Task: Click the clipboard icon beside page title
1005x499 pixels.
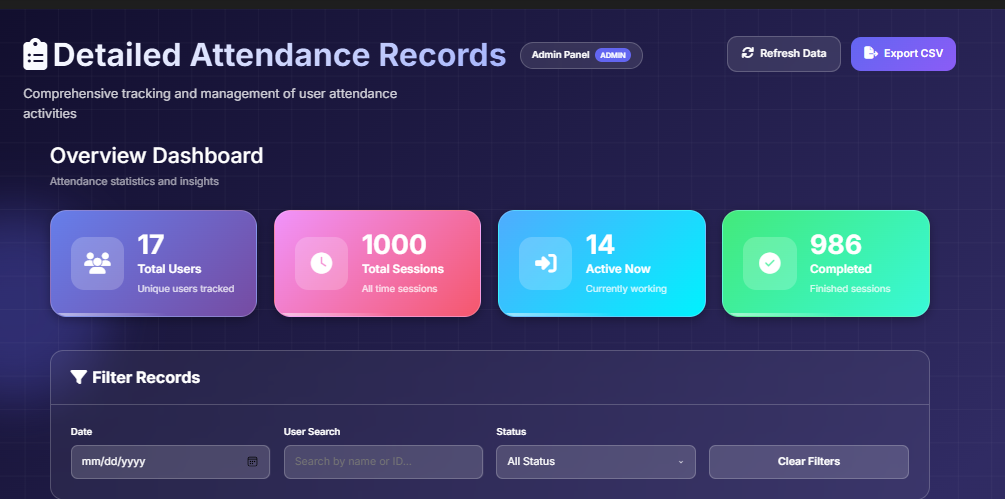Action: [35, 54]
